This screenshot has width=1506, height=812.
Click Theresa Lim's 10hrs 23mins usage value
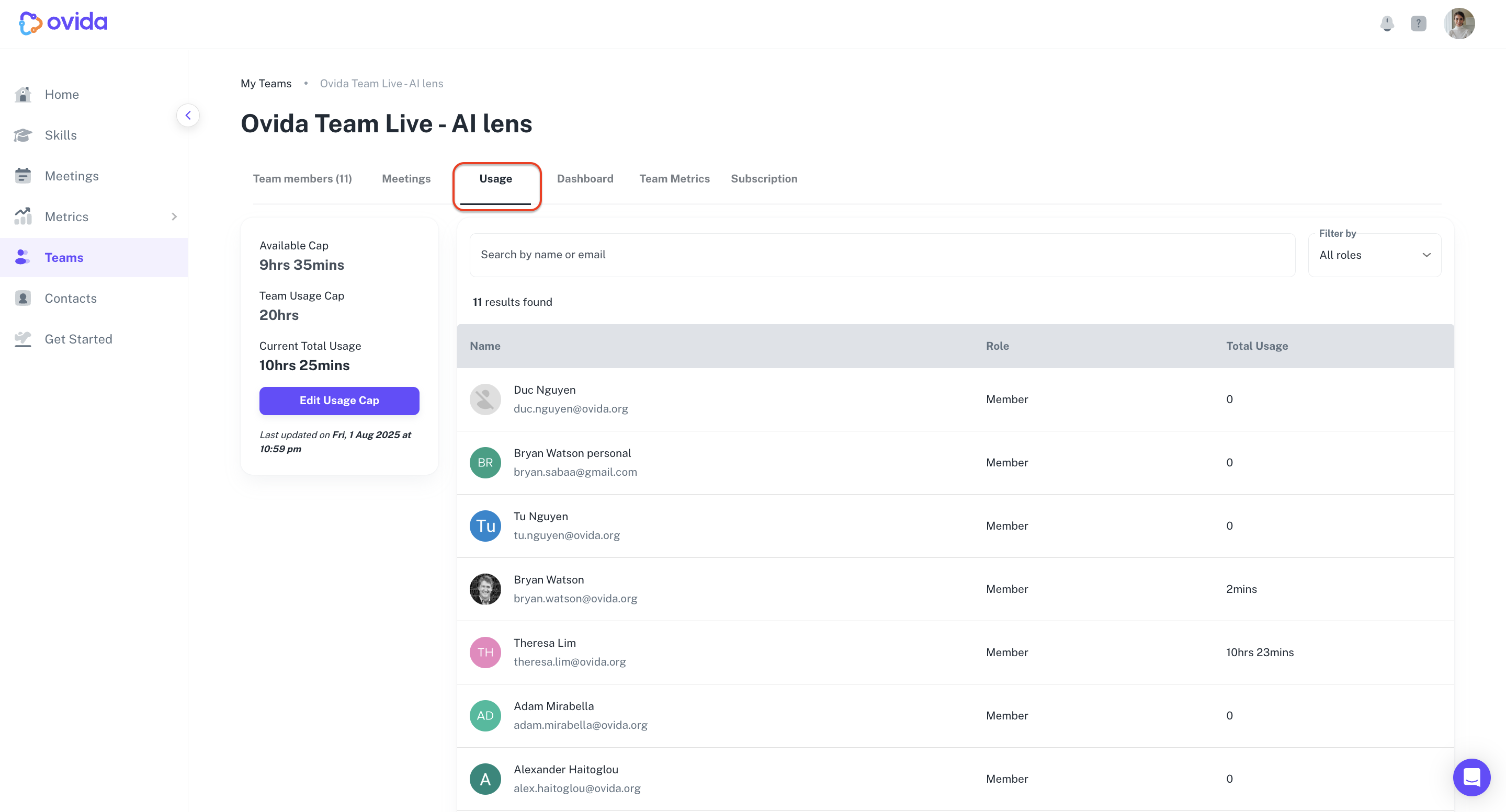click(x=1260, y=653)
